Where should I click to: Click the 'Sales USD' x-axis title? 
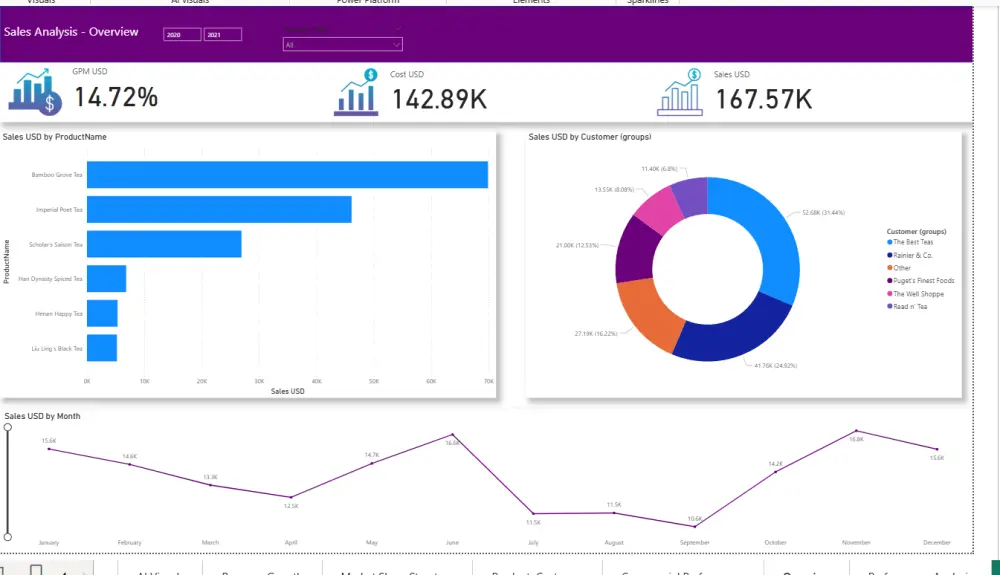coord(288,391)
